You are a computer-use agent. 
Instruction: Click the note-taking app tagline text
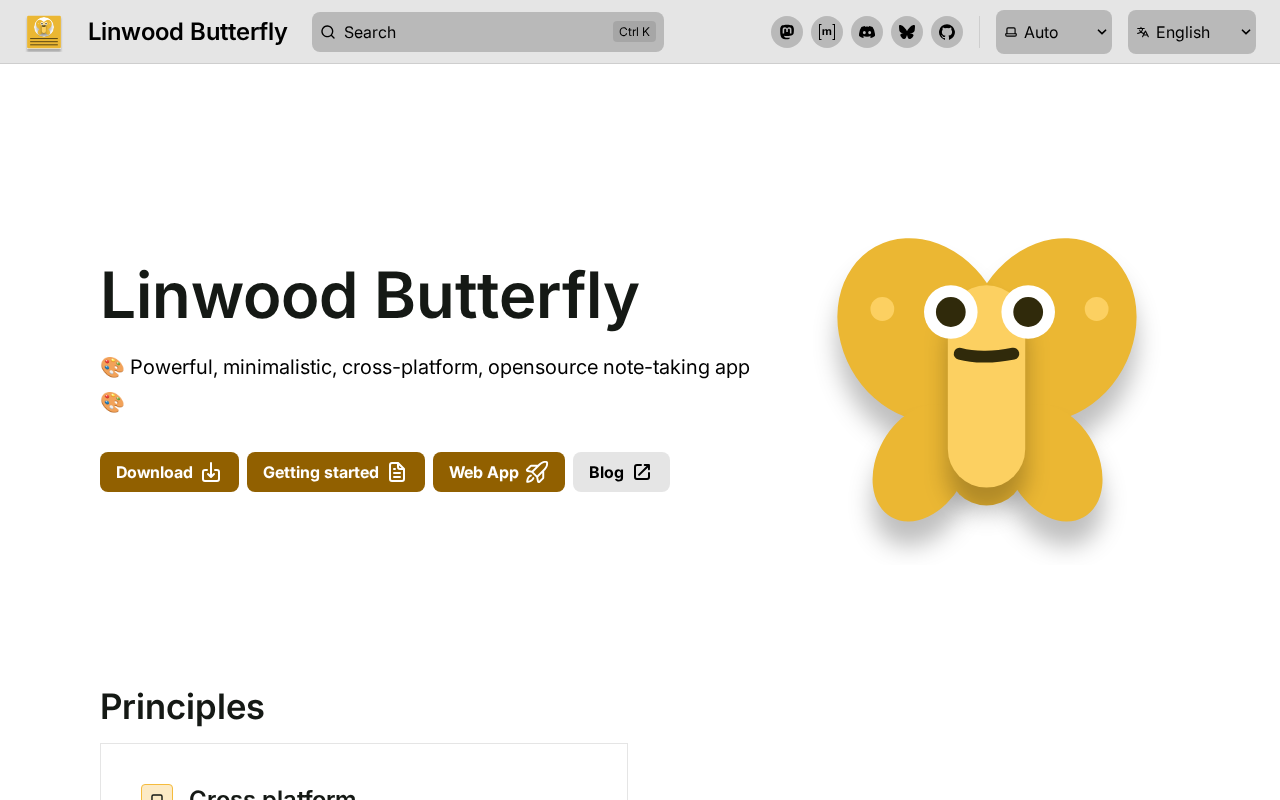(x=440, y=367)
